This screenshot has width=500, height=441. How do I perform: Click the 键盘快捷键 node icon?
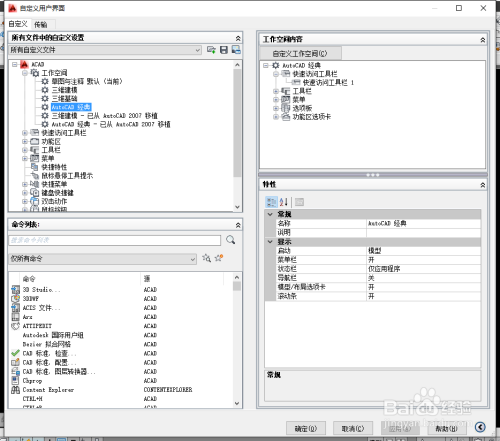pos(35,192)
